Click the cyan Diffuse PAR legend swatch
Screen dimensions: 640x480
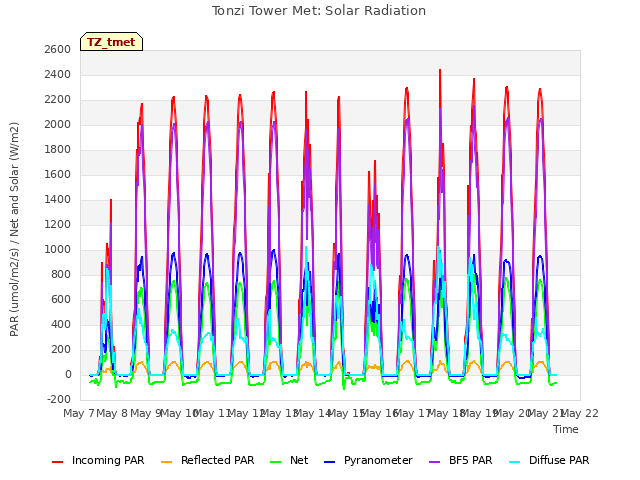point(515,462)
